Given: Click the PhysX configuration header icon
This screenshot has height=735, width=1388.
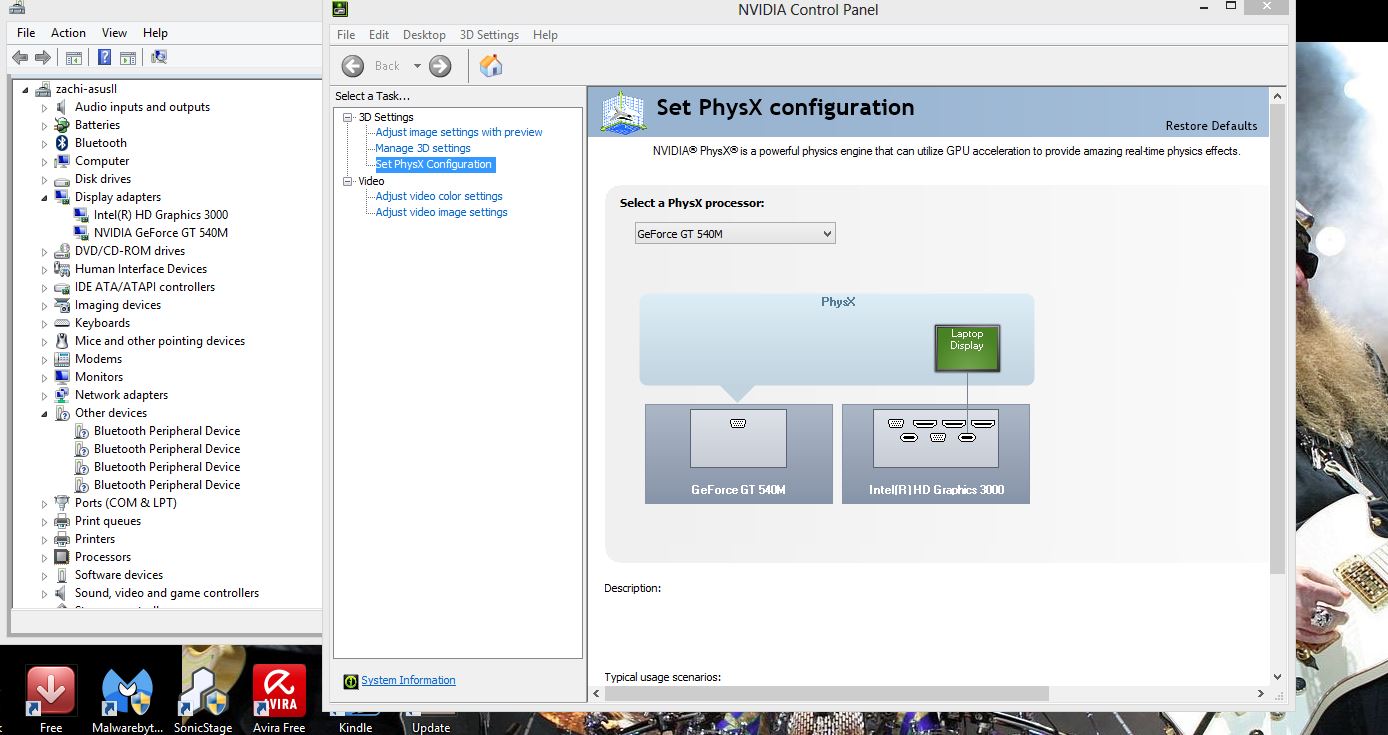Looking at the screenshot, I should pos(622,112).
